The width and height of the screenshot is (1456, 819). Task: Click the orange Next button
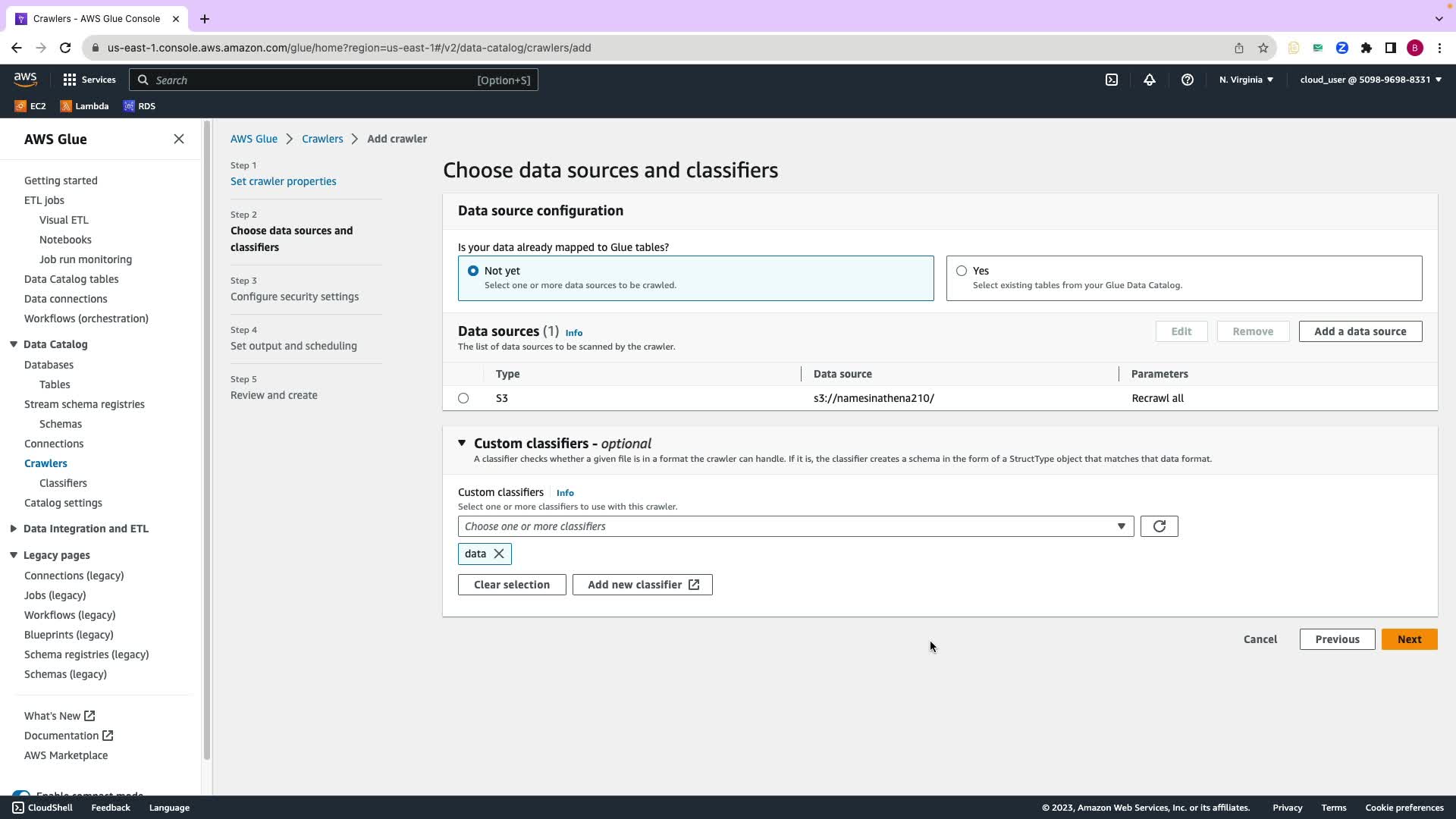(x=1409, y=639)
